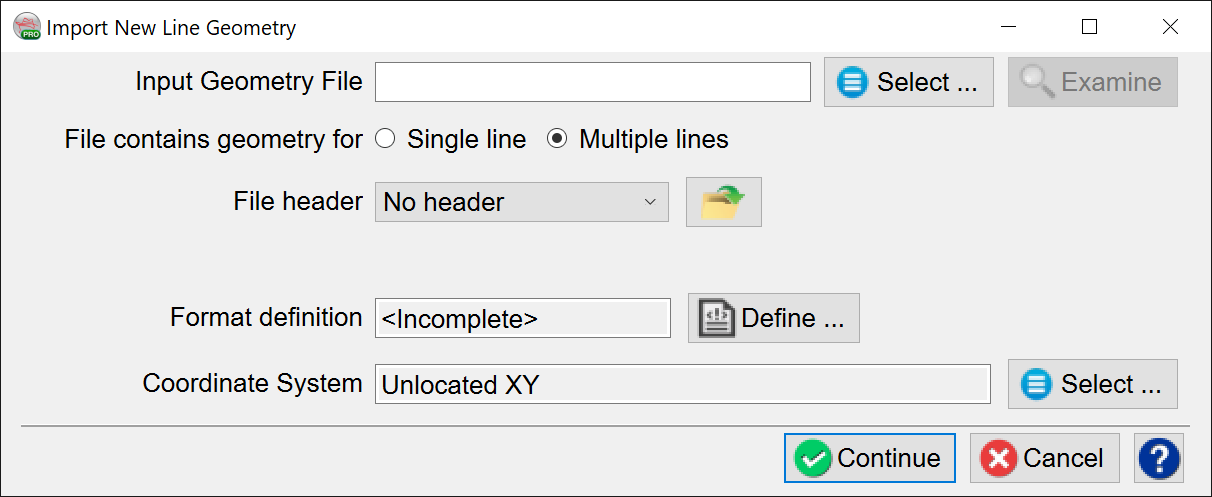Click the No header dropdown arrow

[x=651, y=202]
